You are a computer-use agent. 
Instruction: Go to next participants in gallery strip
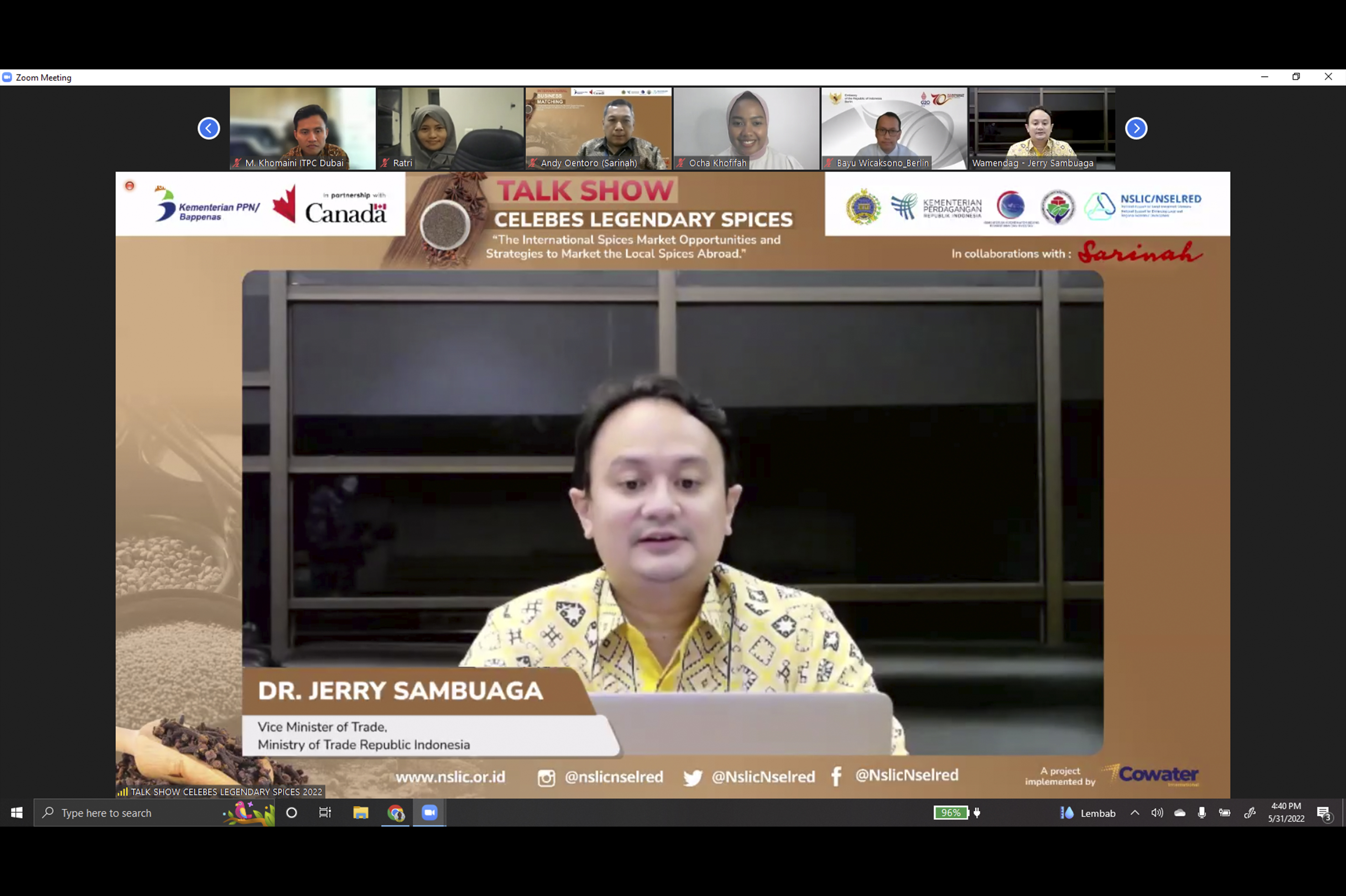(x=1136, y=128)
